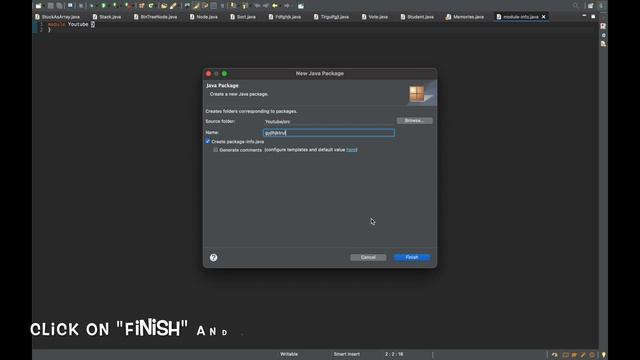Viewport: 640px width, 360px height.
Task: Click the word Youtube in editor line 1
Action: (78, 24)
